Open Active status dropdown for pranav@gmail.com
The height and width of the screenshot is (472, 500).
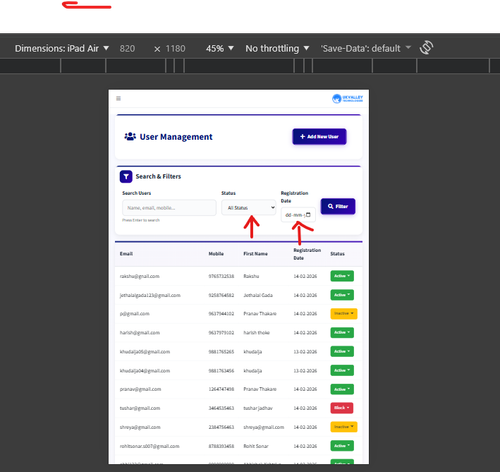tap(342, 389)
